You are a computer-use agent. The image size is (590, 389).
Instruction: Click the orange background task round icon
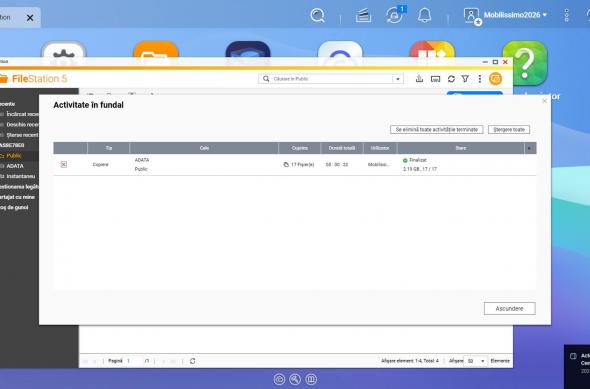pyautogui.click(x=496, y=79)
